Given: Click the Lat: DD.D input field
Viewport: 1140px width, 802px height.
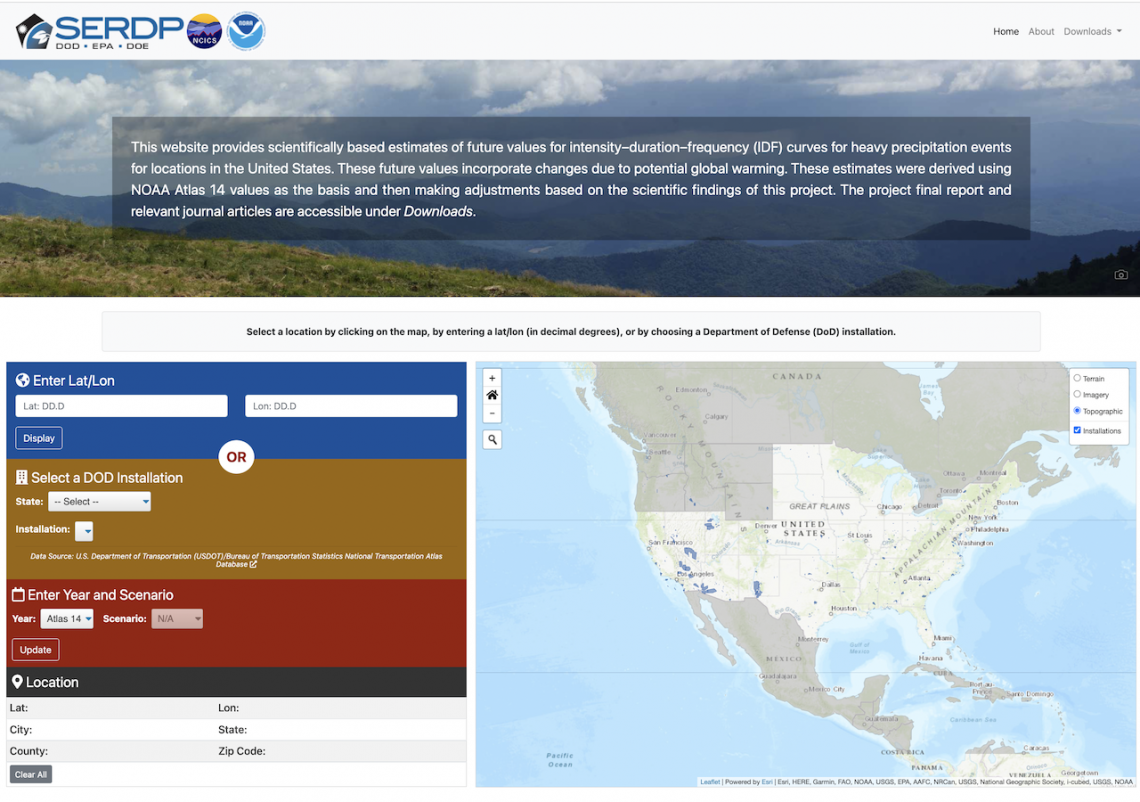Looking at the screenshot, I should tap(121, 406).
